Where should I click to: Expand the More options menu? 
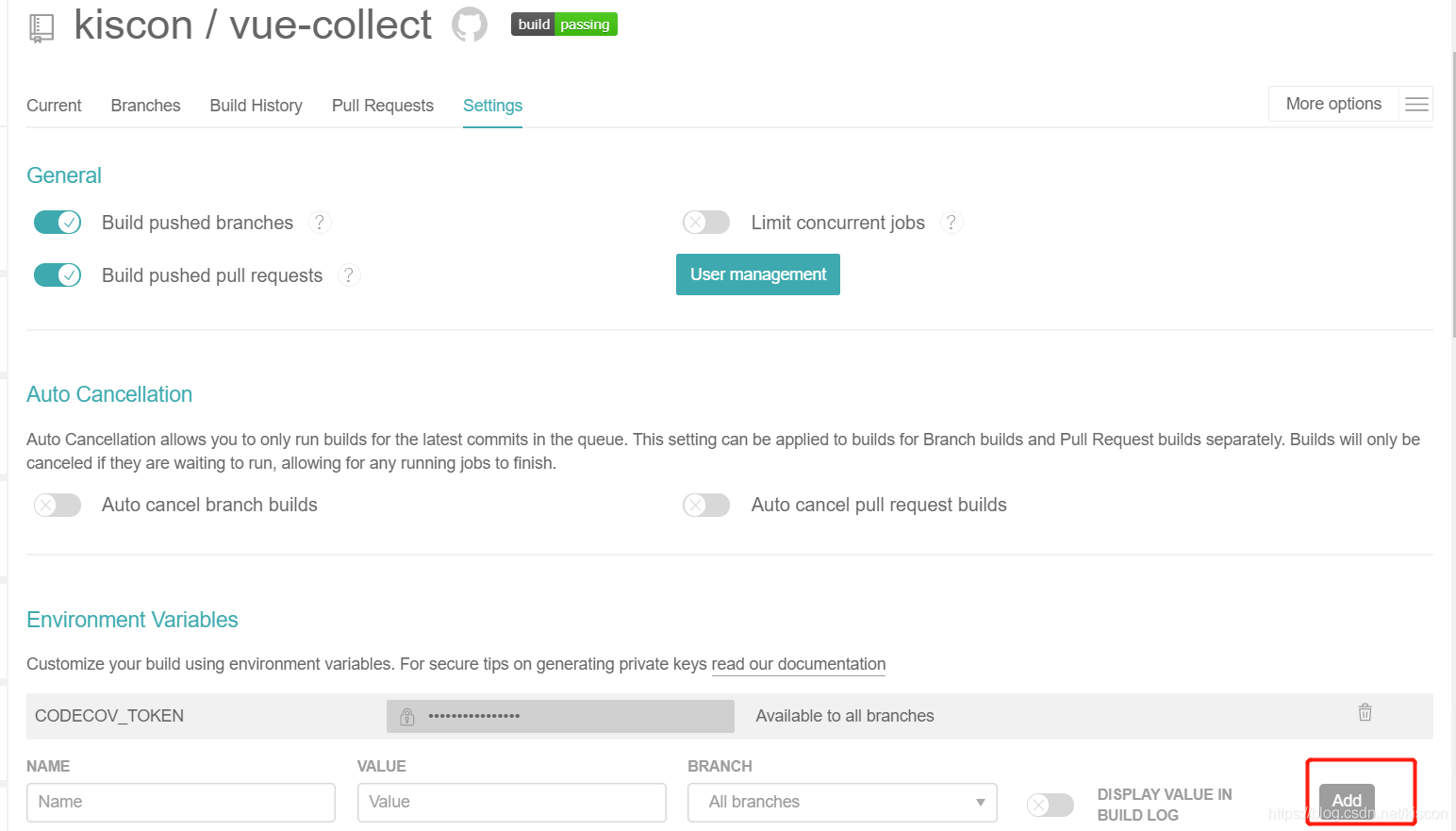[1333, 104]
